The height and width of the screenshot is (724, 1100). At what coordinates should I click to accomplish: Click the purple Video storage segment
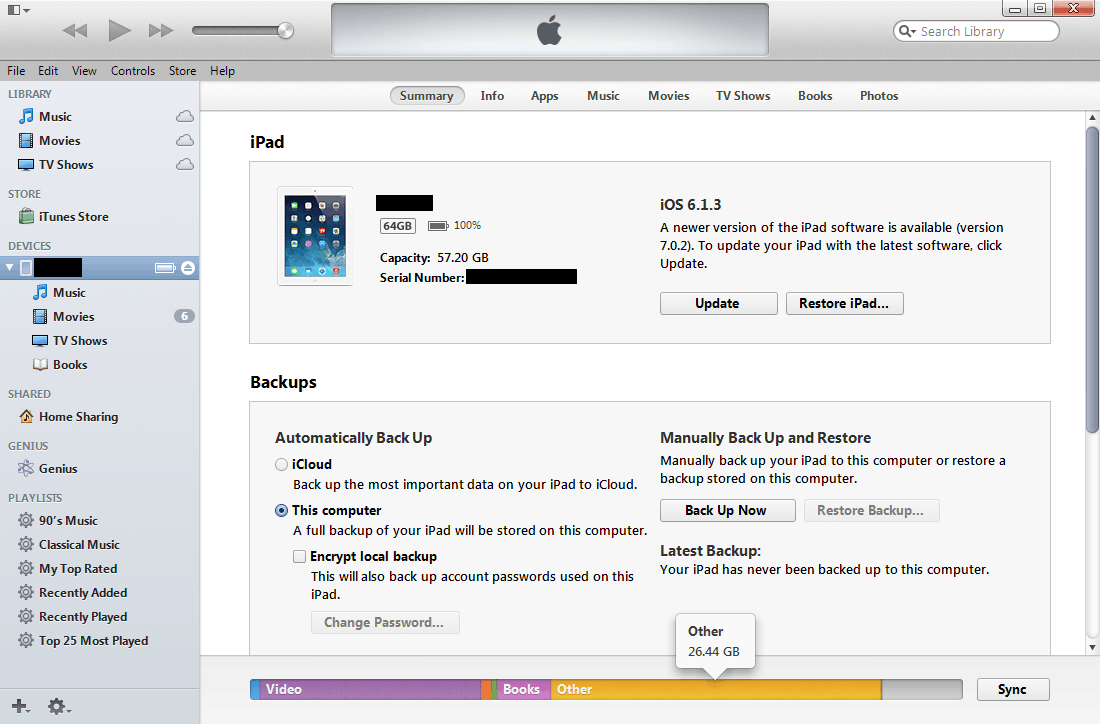point(370,689)
